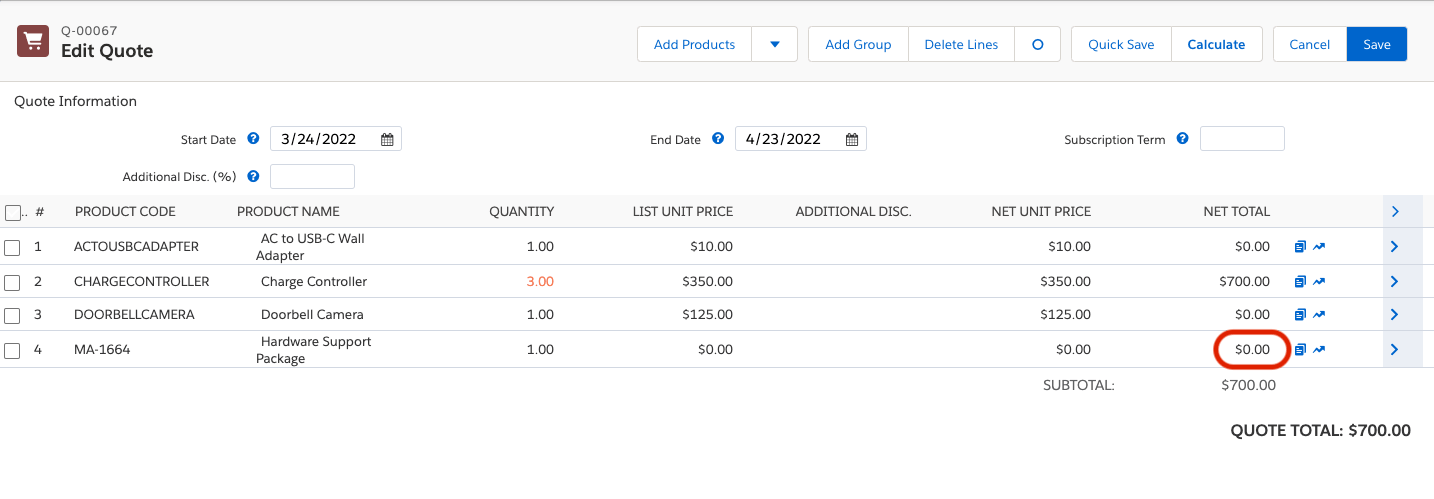Screen dimensions: 1434x499
Task: Click the Quick Save button
Action: (1120, 45)
